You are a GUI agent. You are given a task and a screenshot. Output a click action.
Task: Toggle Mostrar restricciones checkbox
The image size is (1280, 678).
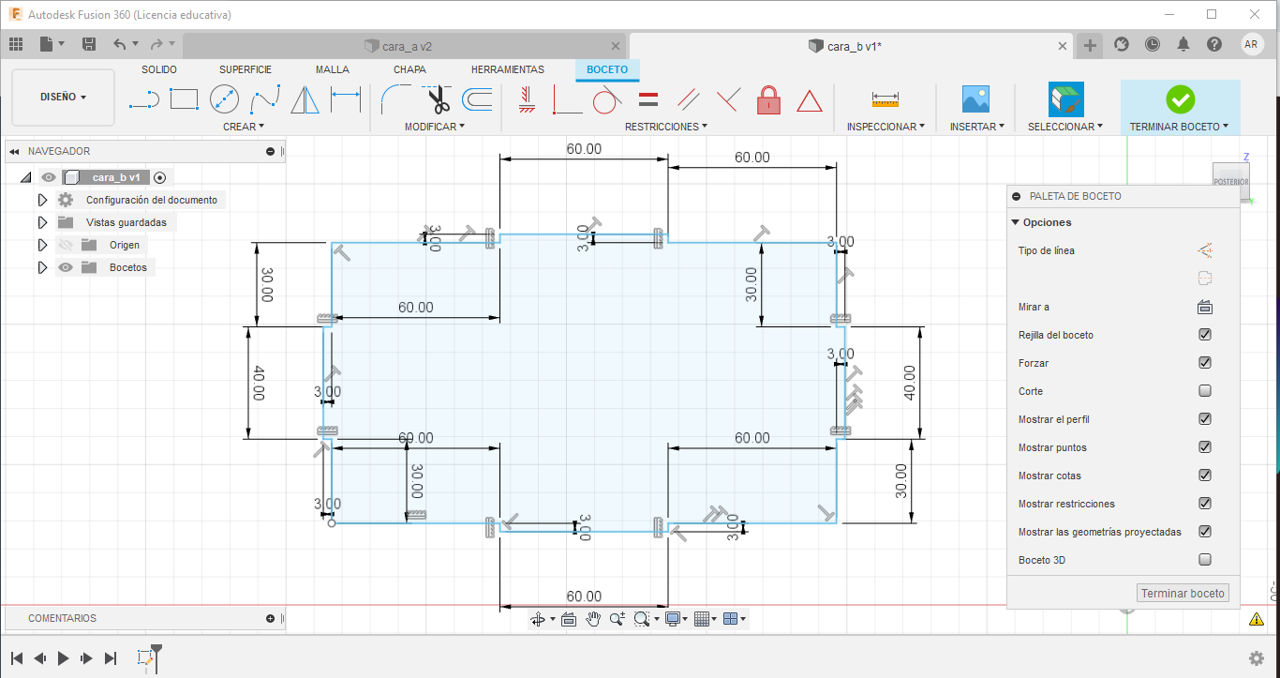click(1205, 503)
